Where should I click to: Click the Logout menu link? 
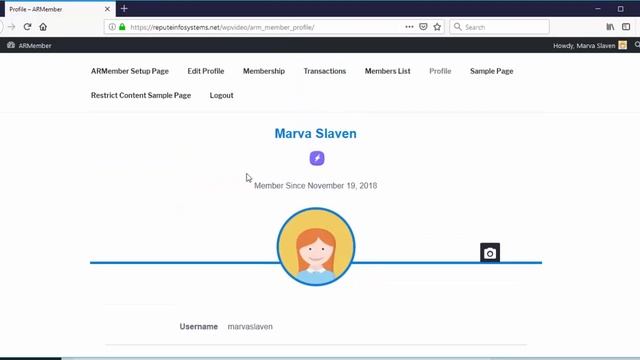[222, 95]
